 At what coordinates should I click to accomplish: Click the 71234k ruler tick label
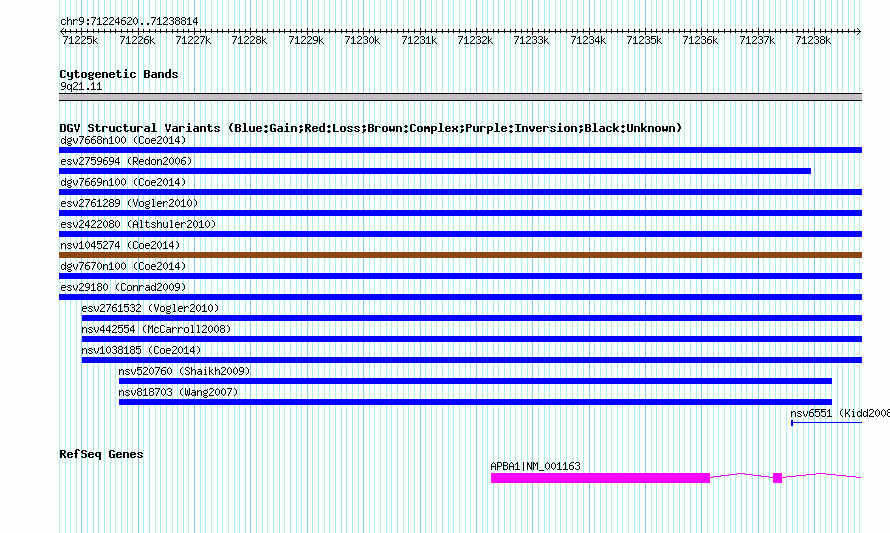coord(588,40)
